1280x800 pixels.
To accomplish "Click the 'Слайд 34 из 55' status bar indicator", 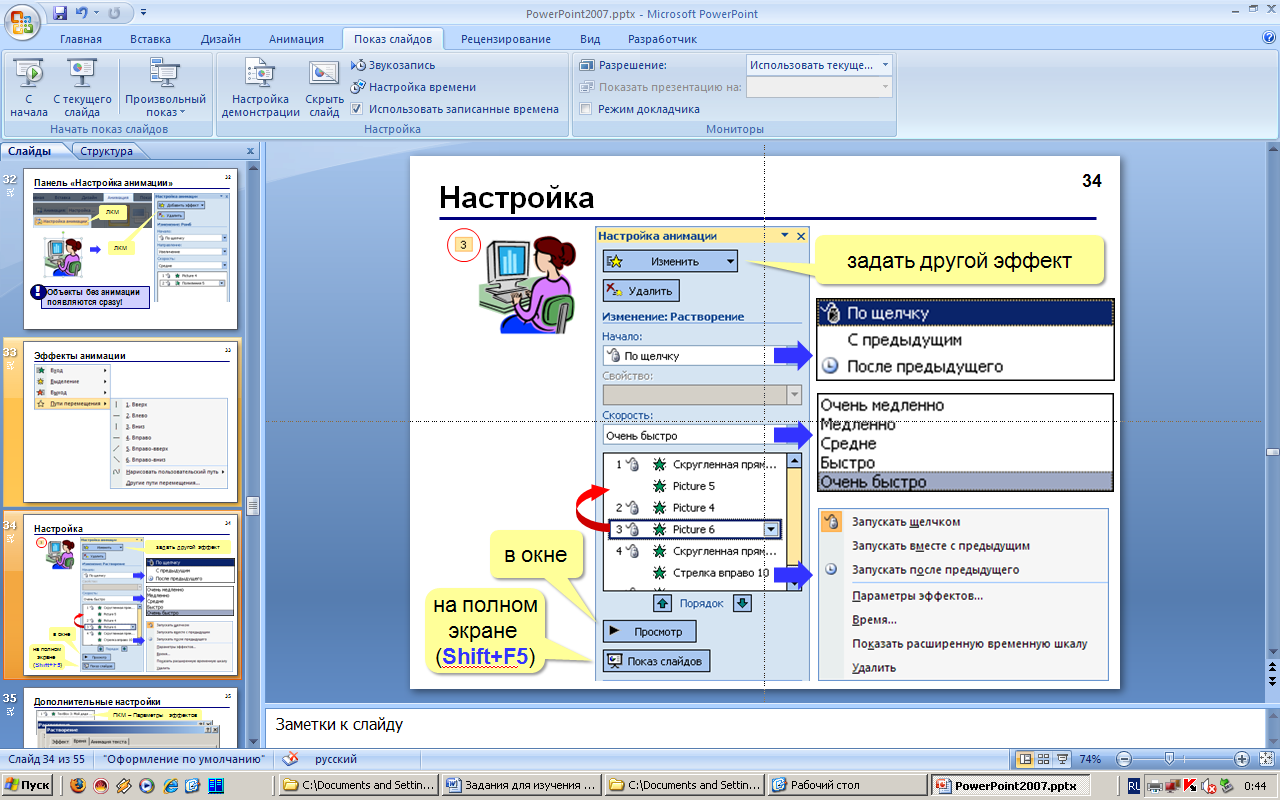I will [48, 759].
